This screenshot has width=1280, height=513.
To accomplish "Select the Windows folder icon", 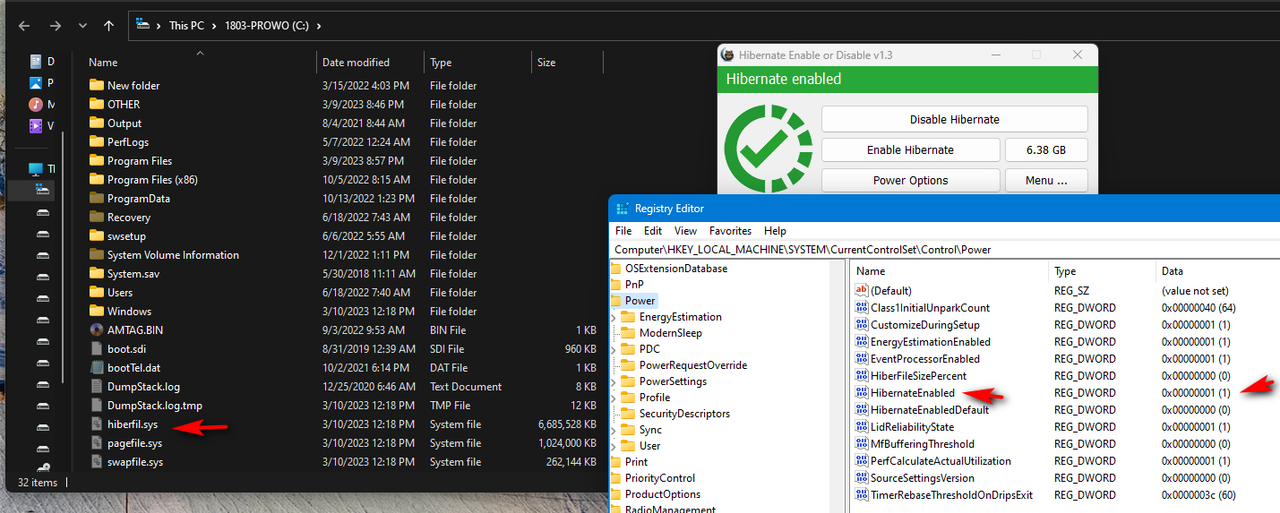I will [x=97, y=312].
